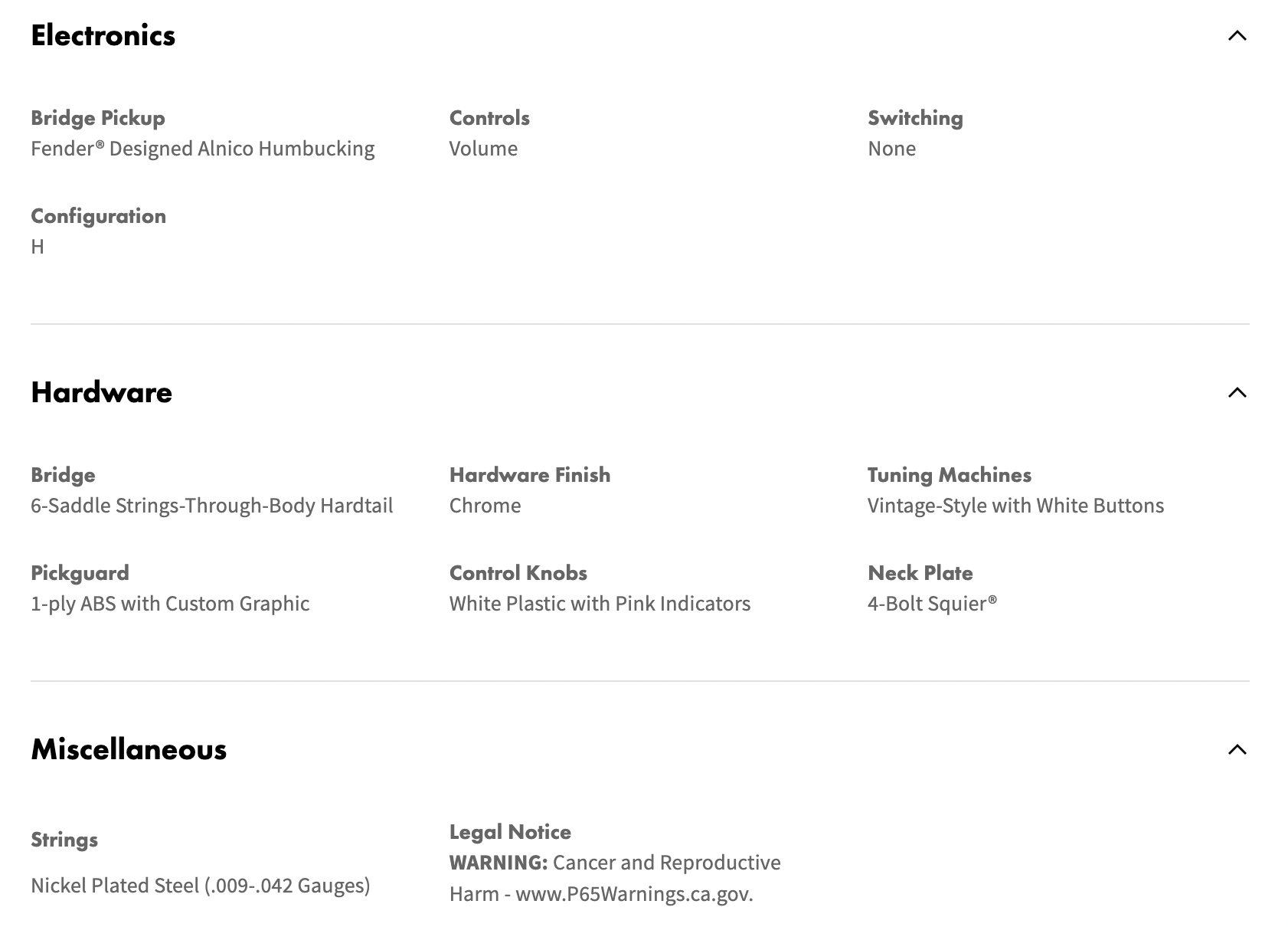
Task: Click Nickel Plated Steel strings value
Action: [x=201, y=886]
